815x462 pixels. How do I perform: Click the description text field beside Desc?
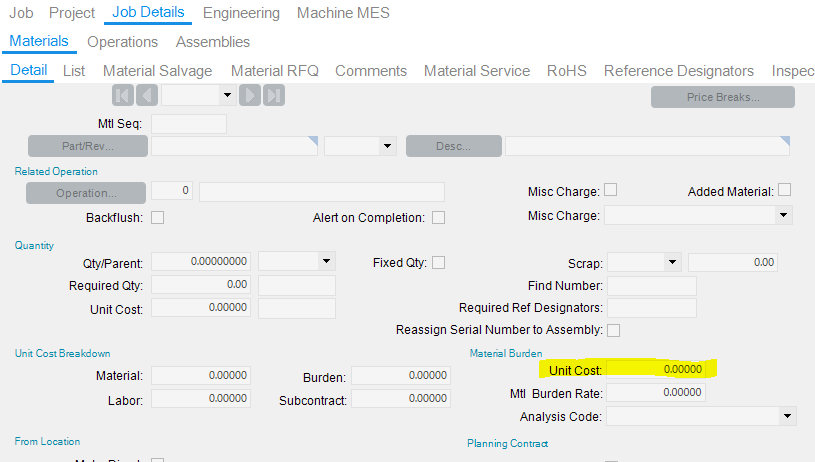[648, 146]
